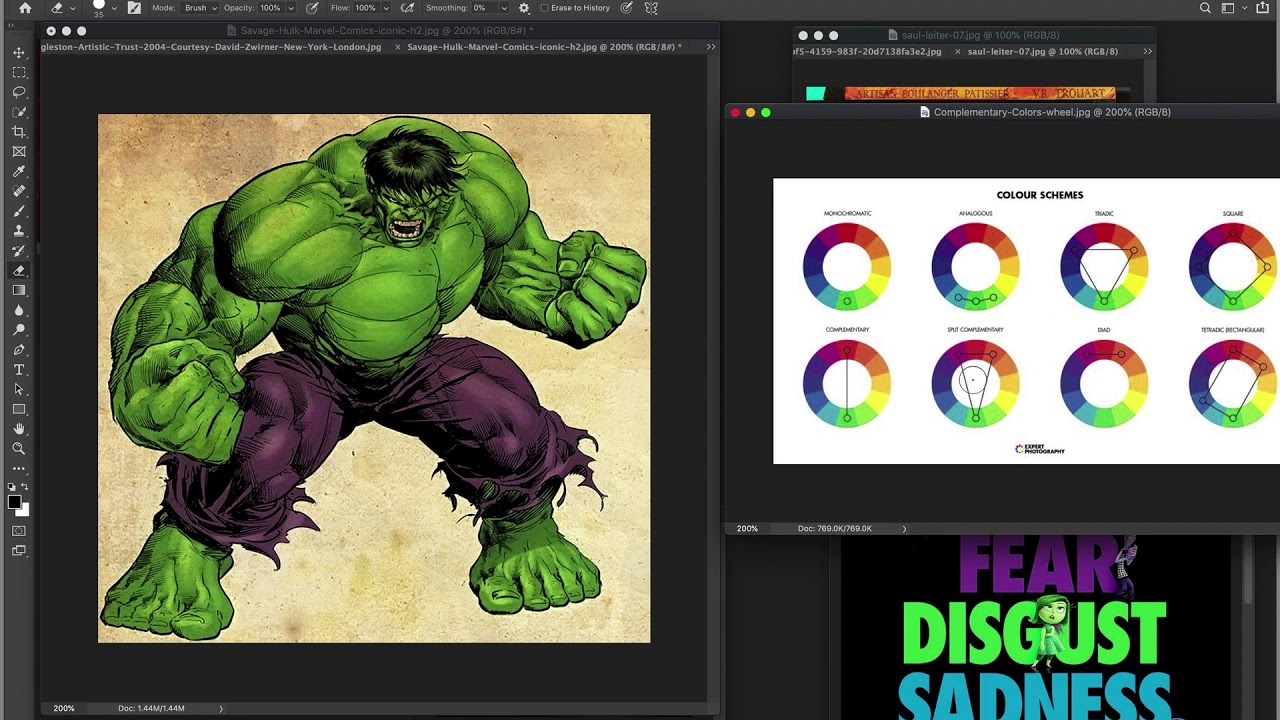Open the Smoothing slider dropdown arrow
Screen dimensions: 1280x720
pyautogui.click(x=504, y=8)
